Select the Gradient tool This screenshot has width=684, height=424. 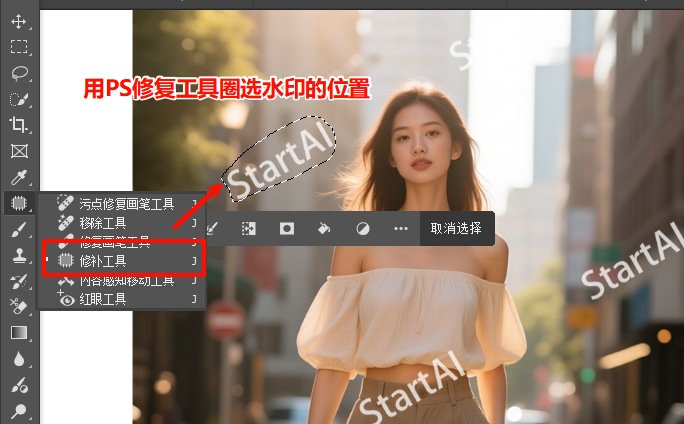[19, 332]
